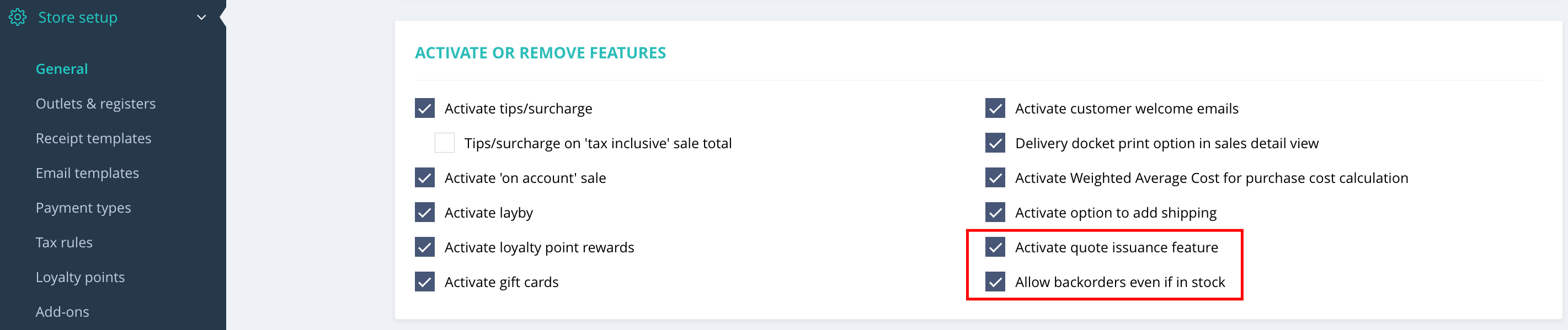The height and width of the screenshot is (330, 1568).
Task: Select Email templates in sidebar
Action: click(x=87, y=172)
